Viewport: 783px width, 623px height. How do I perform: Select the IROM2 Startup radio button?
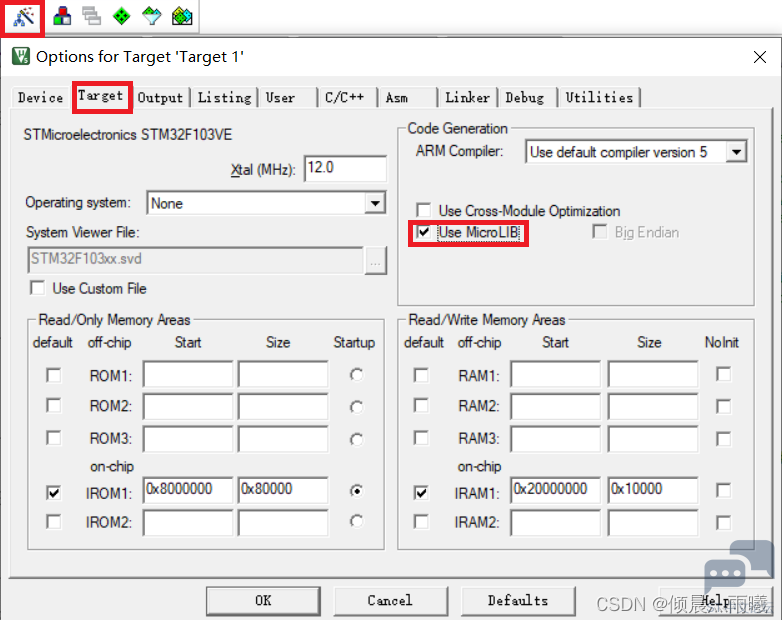click(356, 522)
